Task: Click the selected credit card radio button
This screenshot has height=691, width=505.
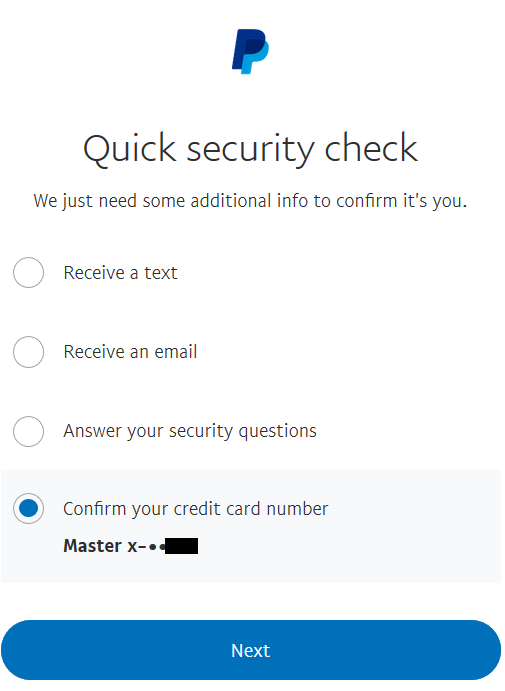Action: [29, 509]
